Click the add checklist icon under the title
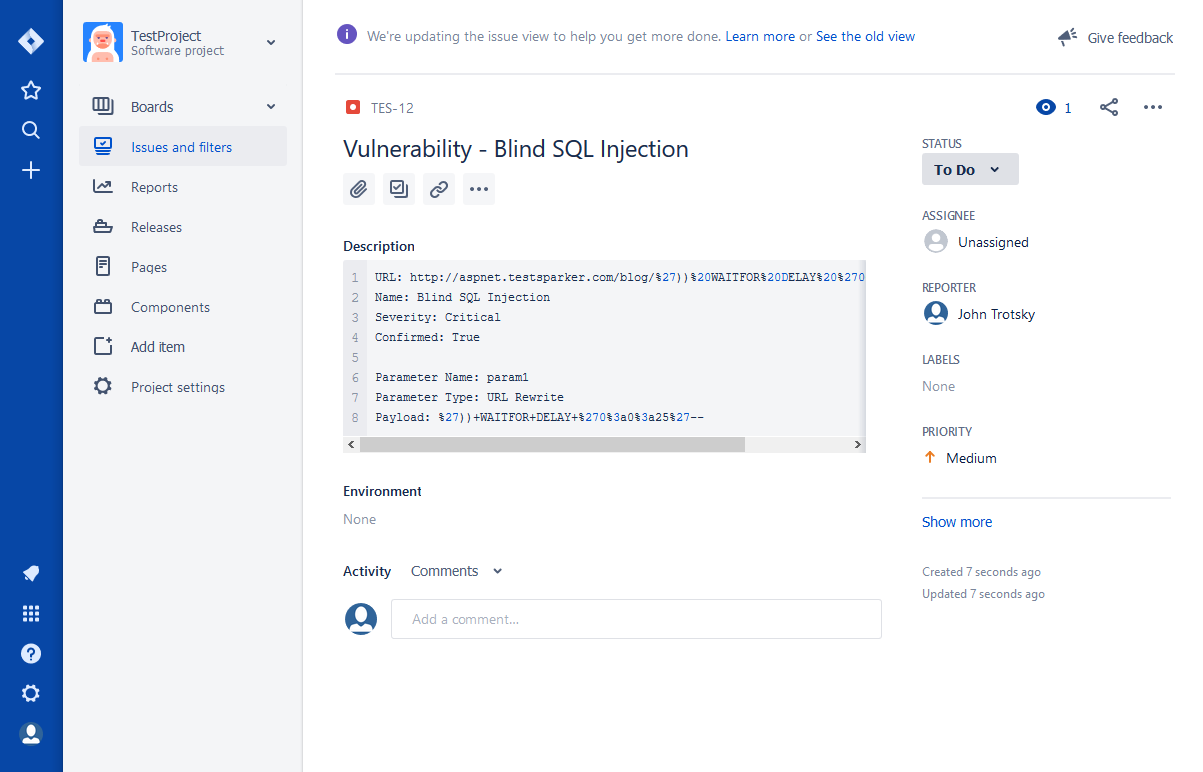The height and width of the screenshot is (772, 1203). pos(399,189)
